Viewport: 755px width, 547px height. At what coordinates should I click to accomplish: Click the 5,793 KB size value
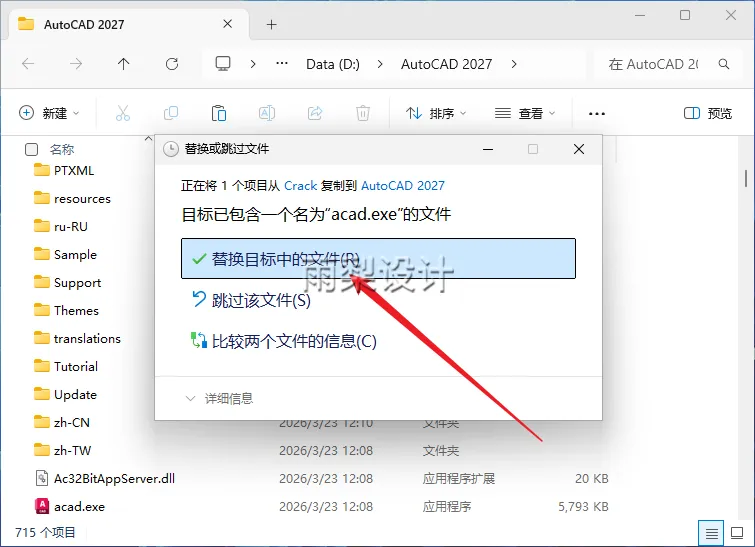[583, 506]
